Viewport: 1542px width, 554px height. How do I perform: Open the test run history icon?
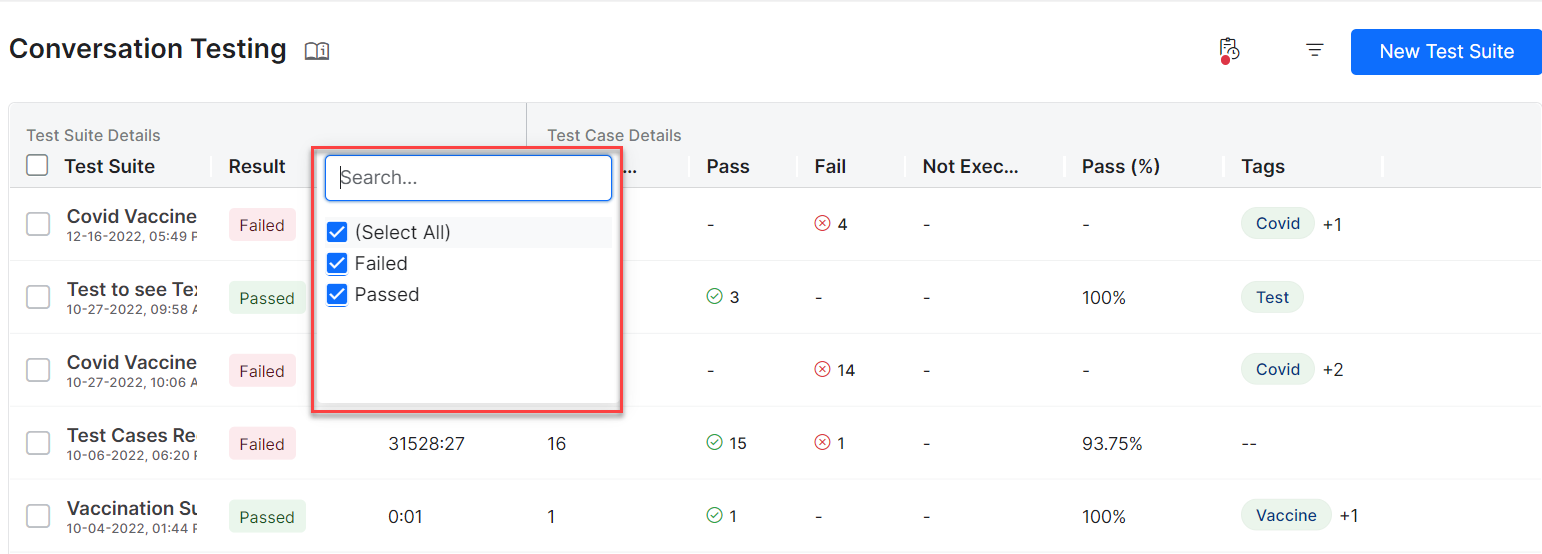coord(1229,50)
